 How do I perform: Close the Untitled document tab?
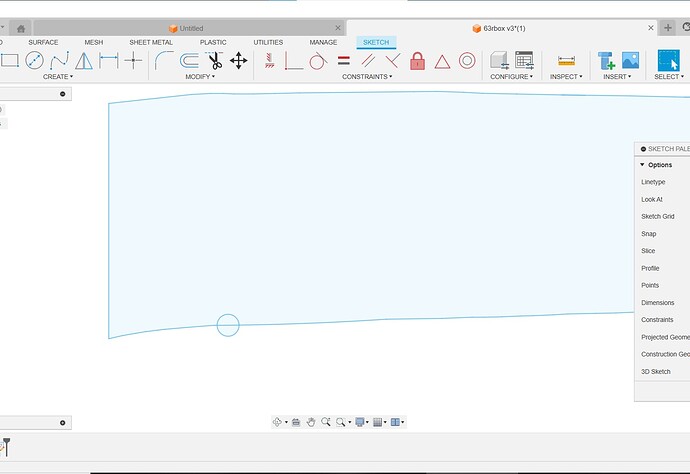tap(338, 28)
